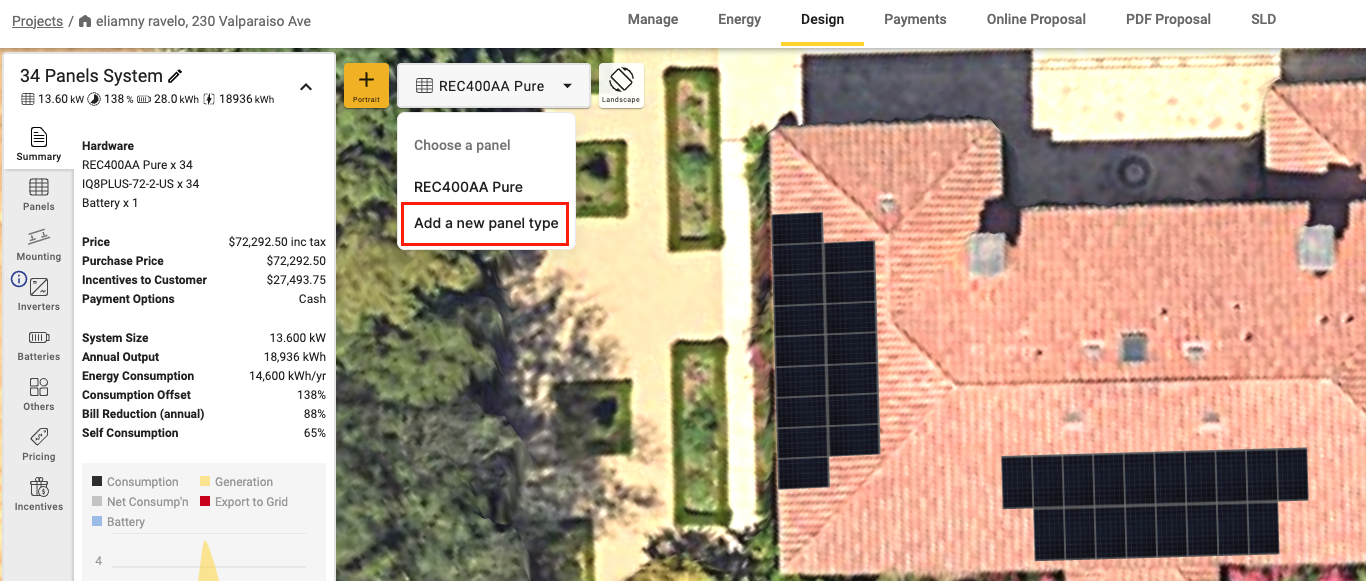The image size is (1366, 581).
Task: Click the Annual Output 18,936 kWh value
Action: [x=295, y=357]
